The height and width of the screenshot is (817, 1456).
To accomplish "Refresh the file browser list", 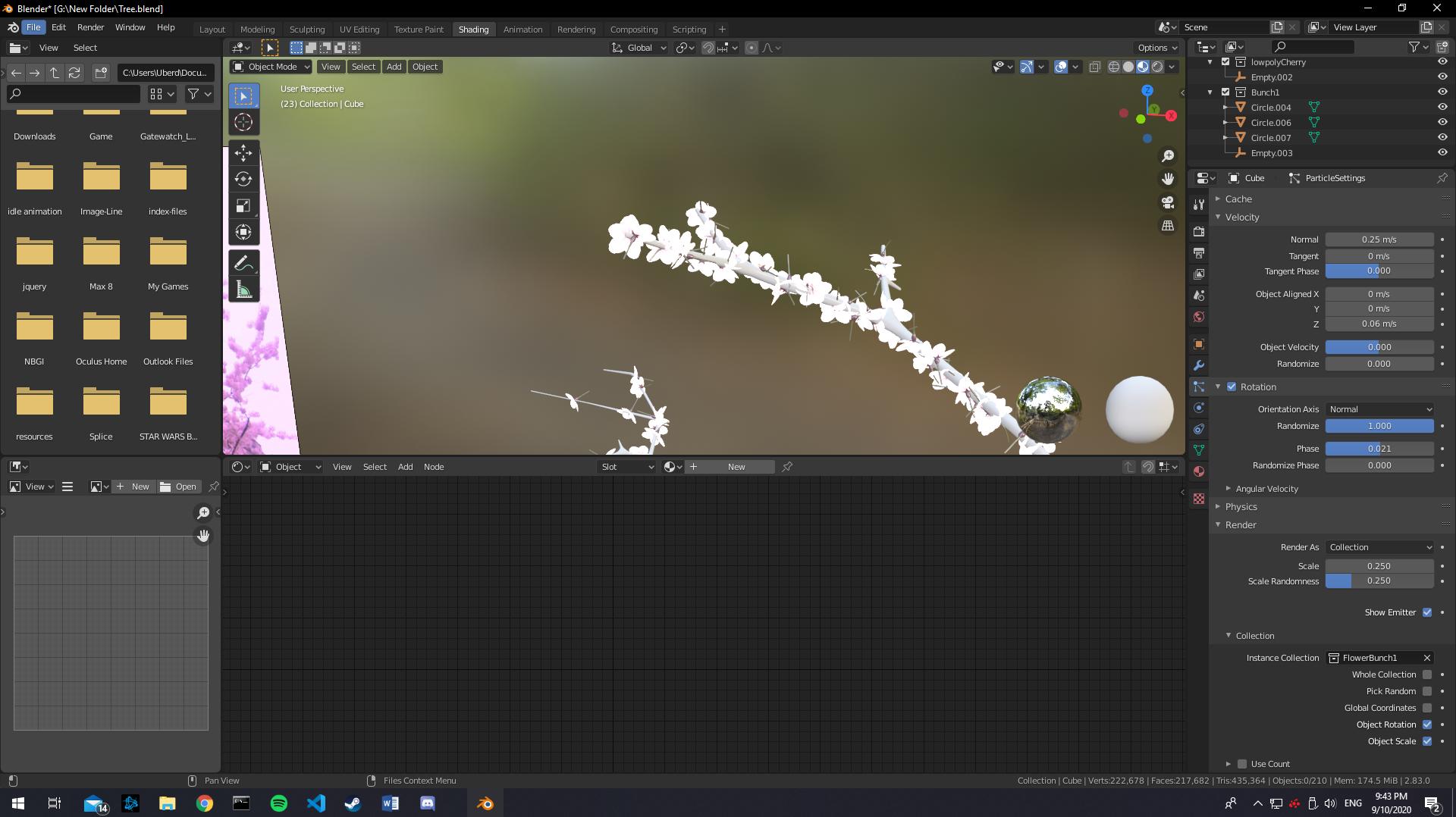I will click(x=74, y=73).
